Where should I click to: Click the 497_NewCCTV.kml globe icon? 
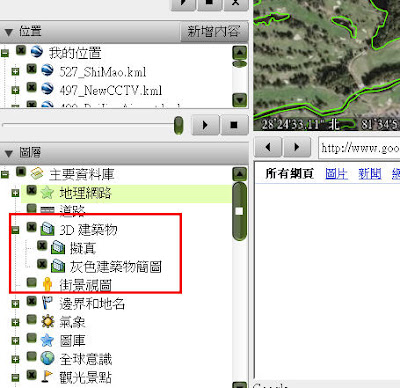(47, 88)
